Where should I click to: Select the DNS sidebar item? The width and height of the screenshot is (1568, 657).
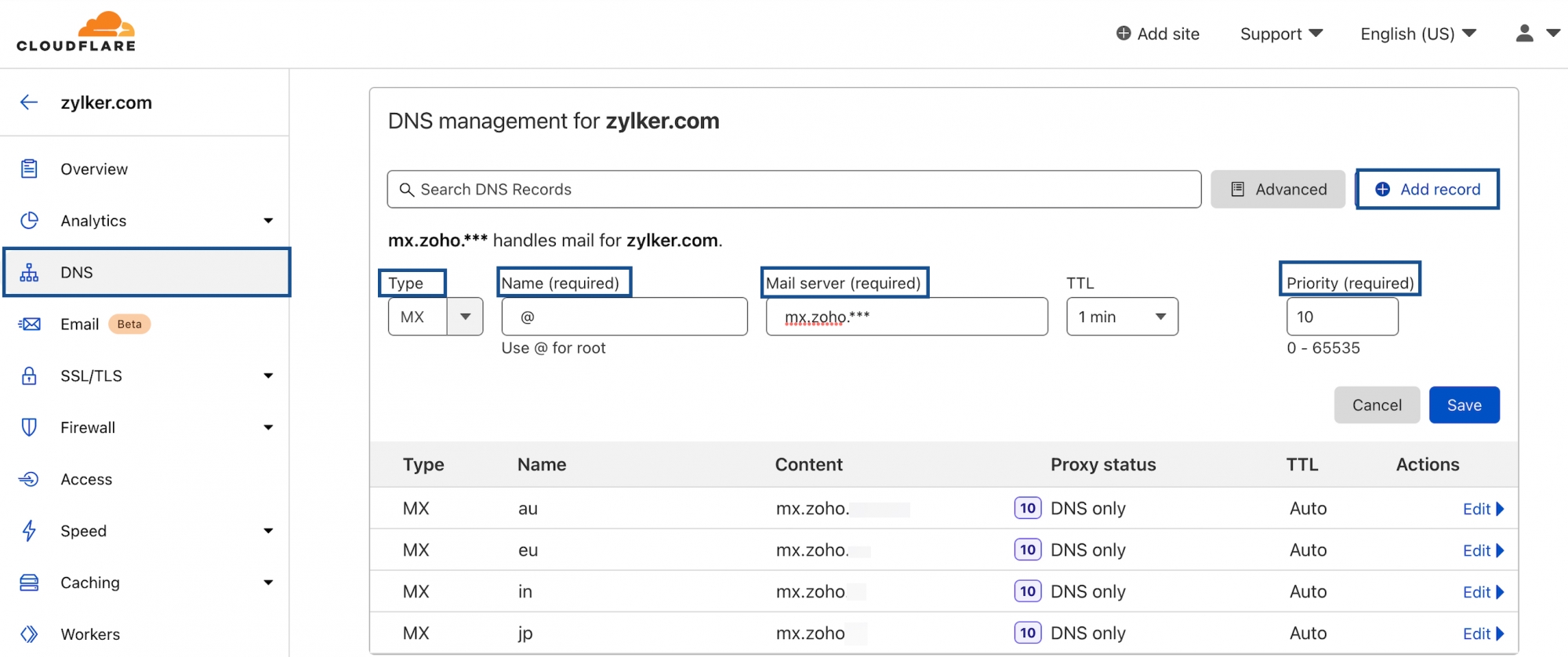click(x=147, y=272)
